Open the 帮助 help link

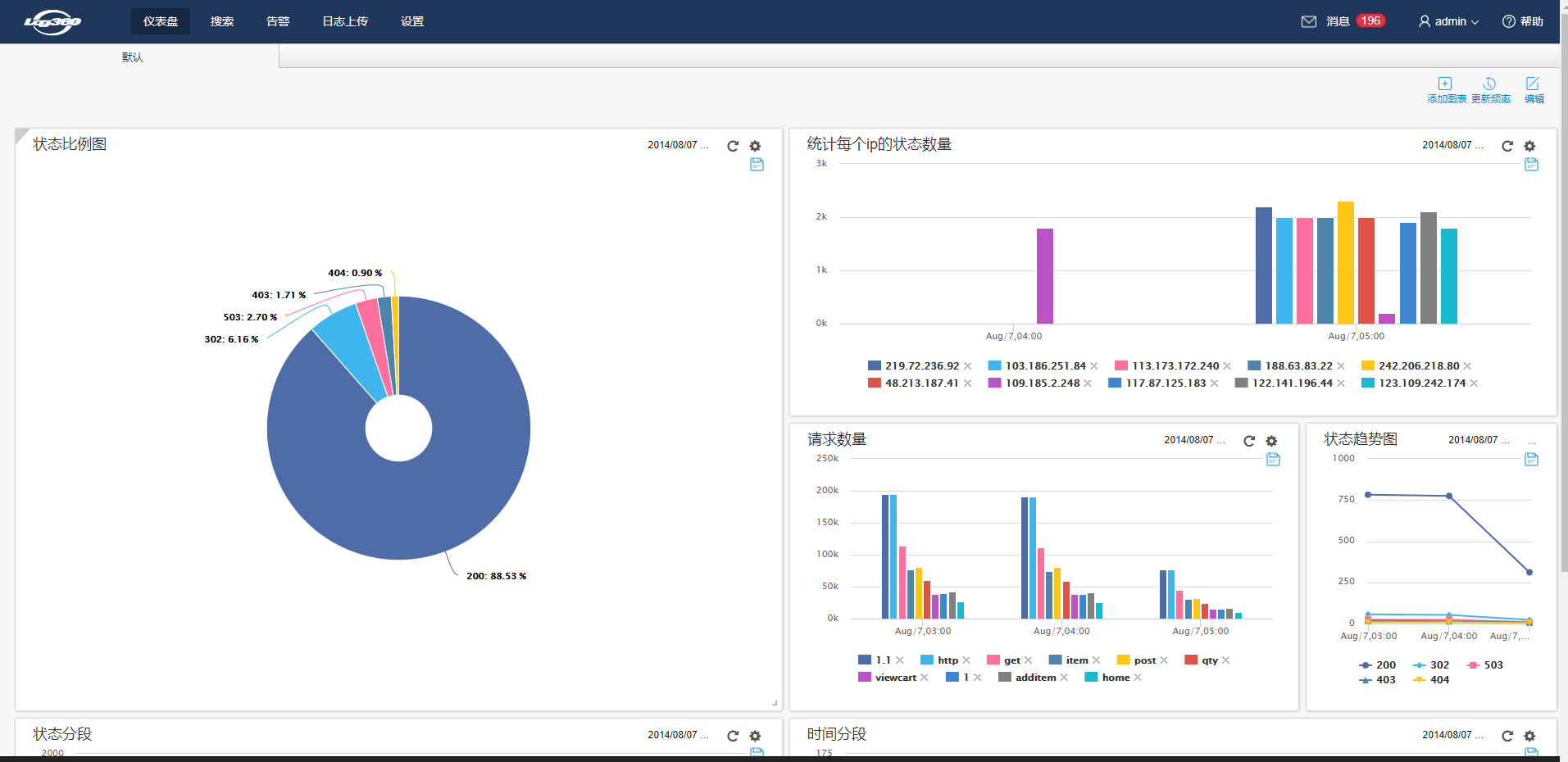tap(1523, 21)
